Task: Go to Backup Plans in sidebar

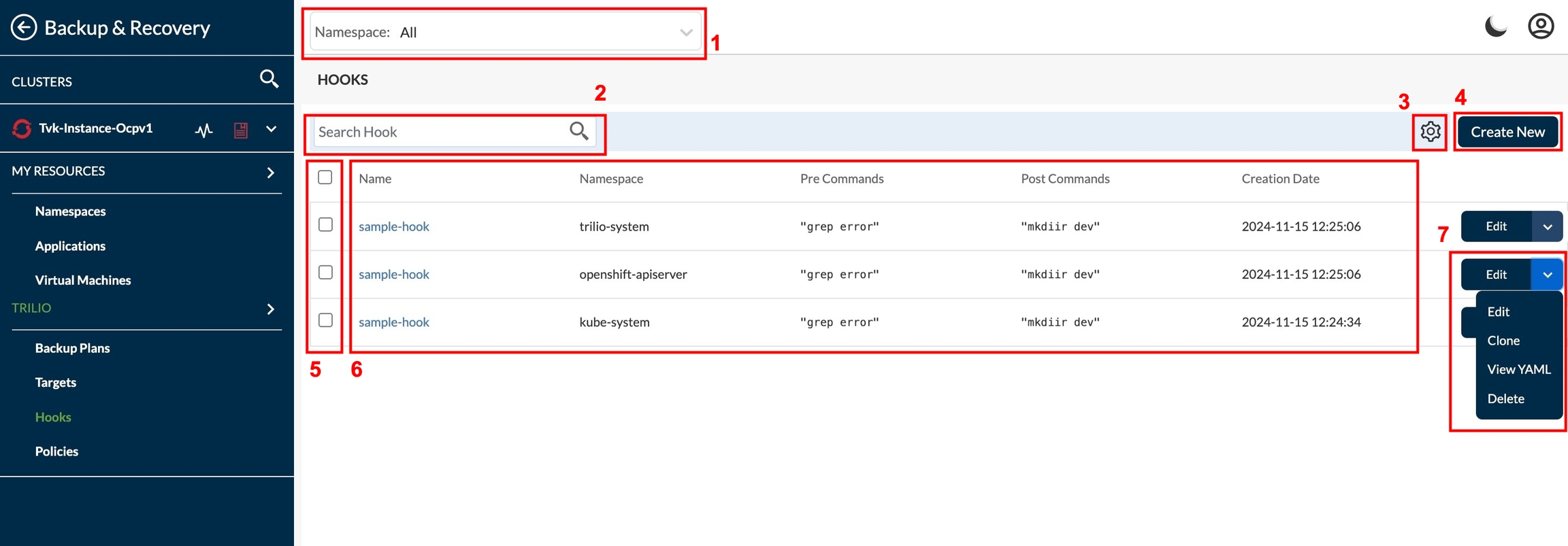Action: point(72,348)
